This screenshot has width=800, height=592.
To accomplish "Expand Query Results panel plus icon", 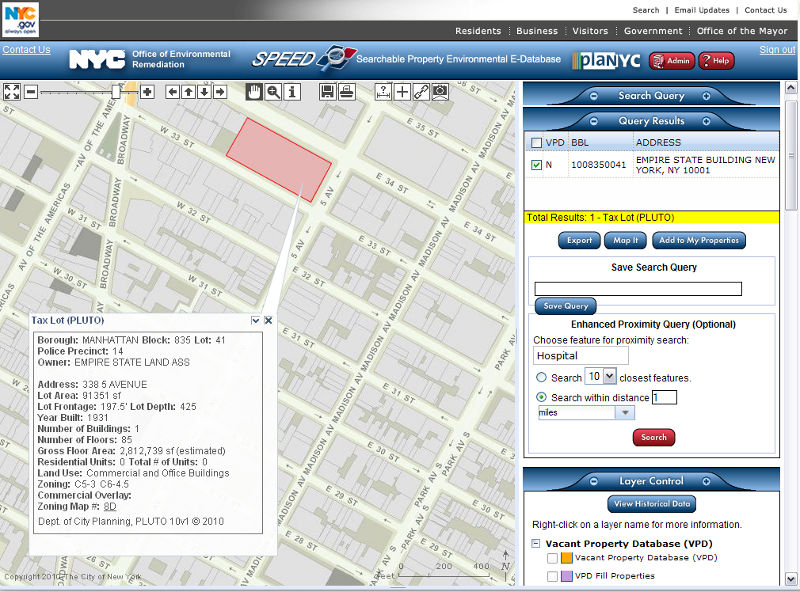I will [x=706, y=121].
